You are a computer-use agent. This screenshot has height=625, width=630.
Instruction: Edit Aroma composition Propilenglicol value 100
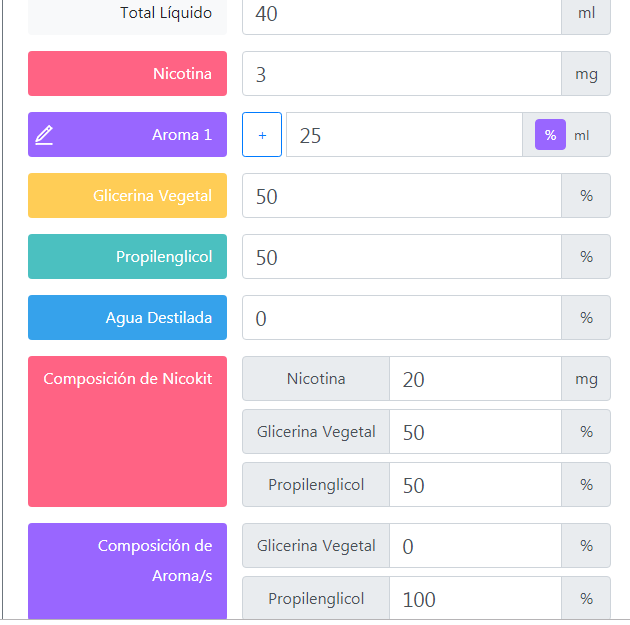tap(474, 599)
